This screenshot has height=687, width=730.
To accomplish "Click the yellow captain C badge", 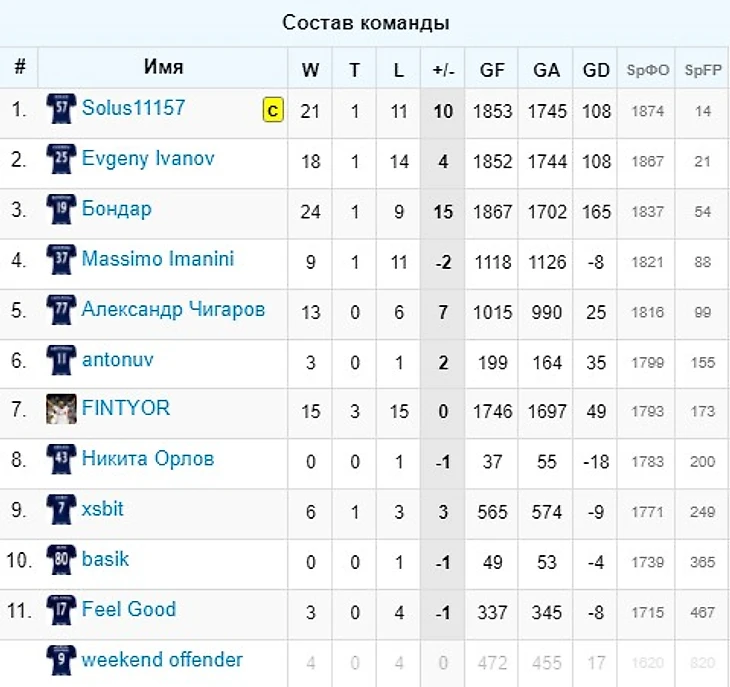I will click(x=273, y=110).
